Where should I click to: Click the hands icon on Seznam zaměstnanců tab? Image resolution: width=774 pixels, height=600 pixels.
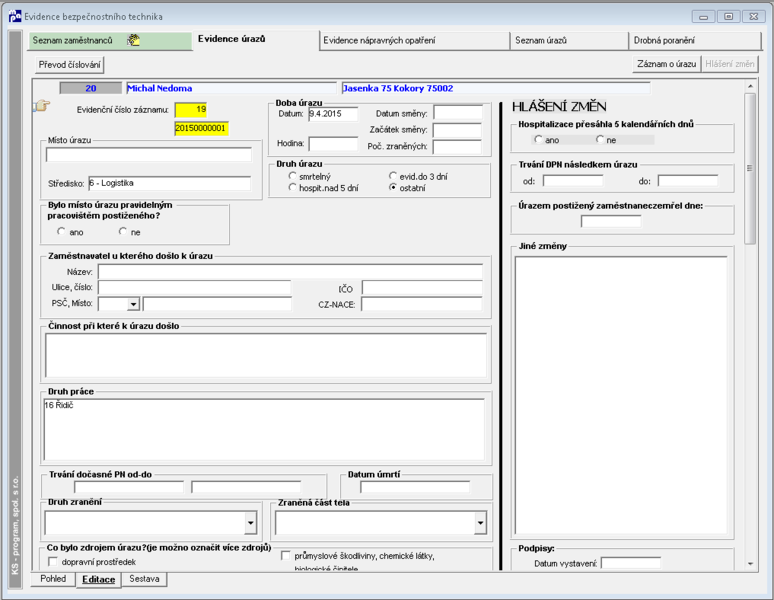point(133,40)
